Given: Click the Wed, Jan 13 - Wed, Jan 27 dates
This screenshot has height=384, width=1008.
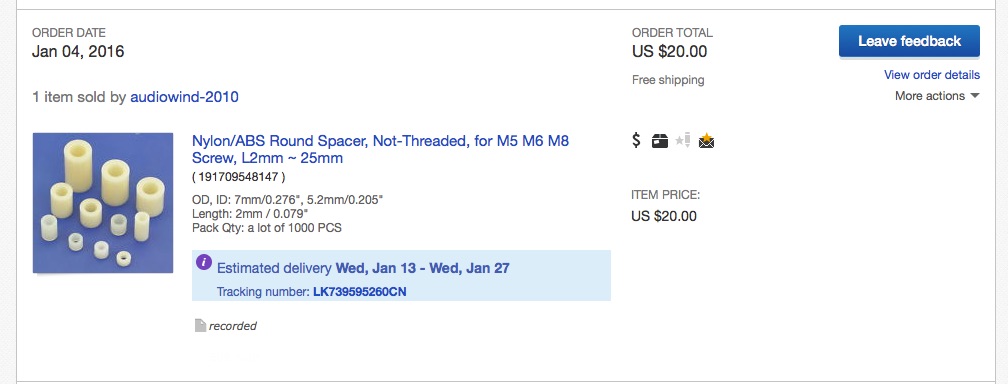Looking at the screenshot, I should click(422, 268).
